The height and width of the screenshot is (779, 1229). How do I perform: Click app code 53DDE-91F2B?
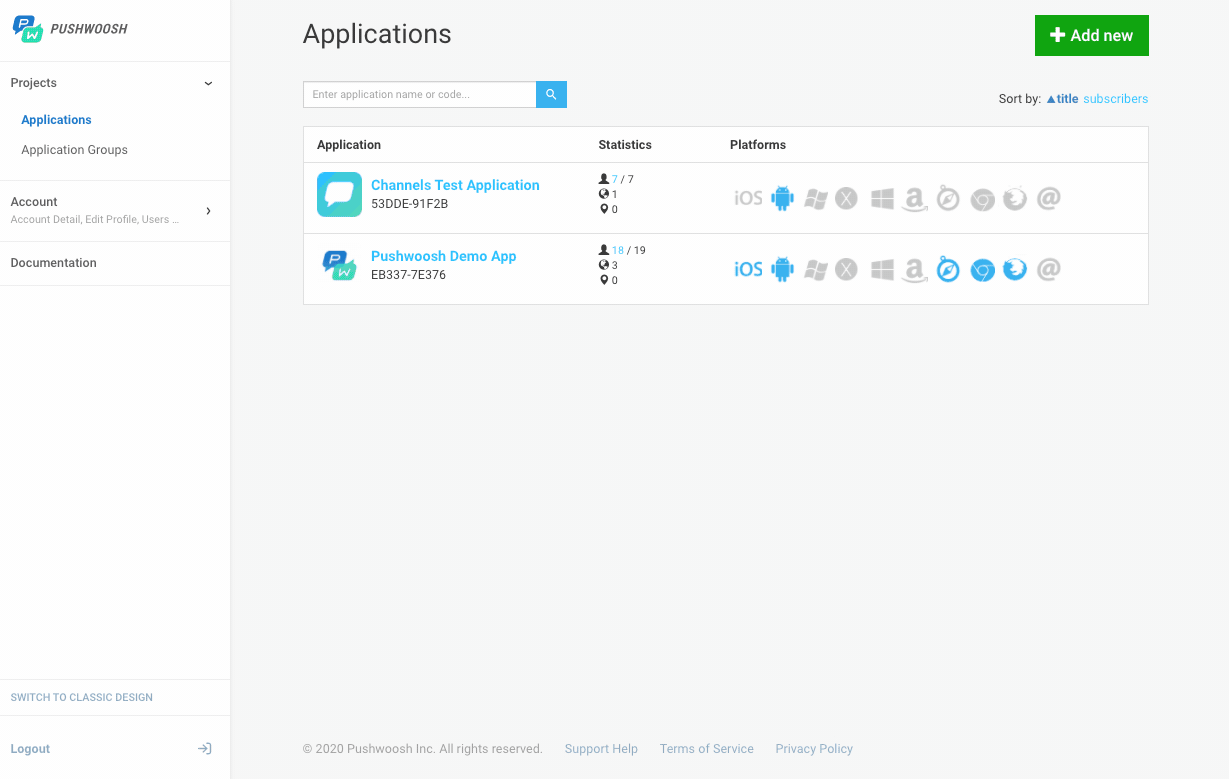click(x=409, y=204)
